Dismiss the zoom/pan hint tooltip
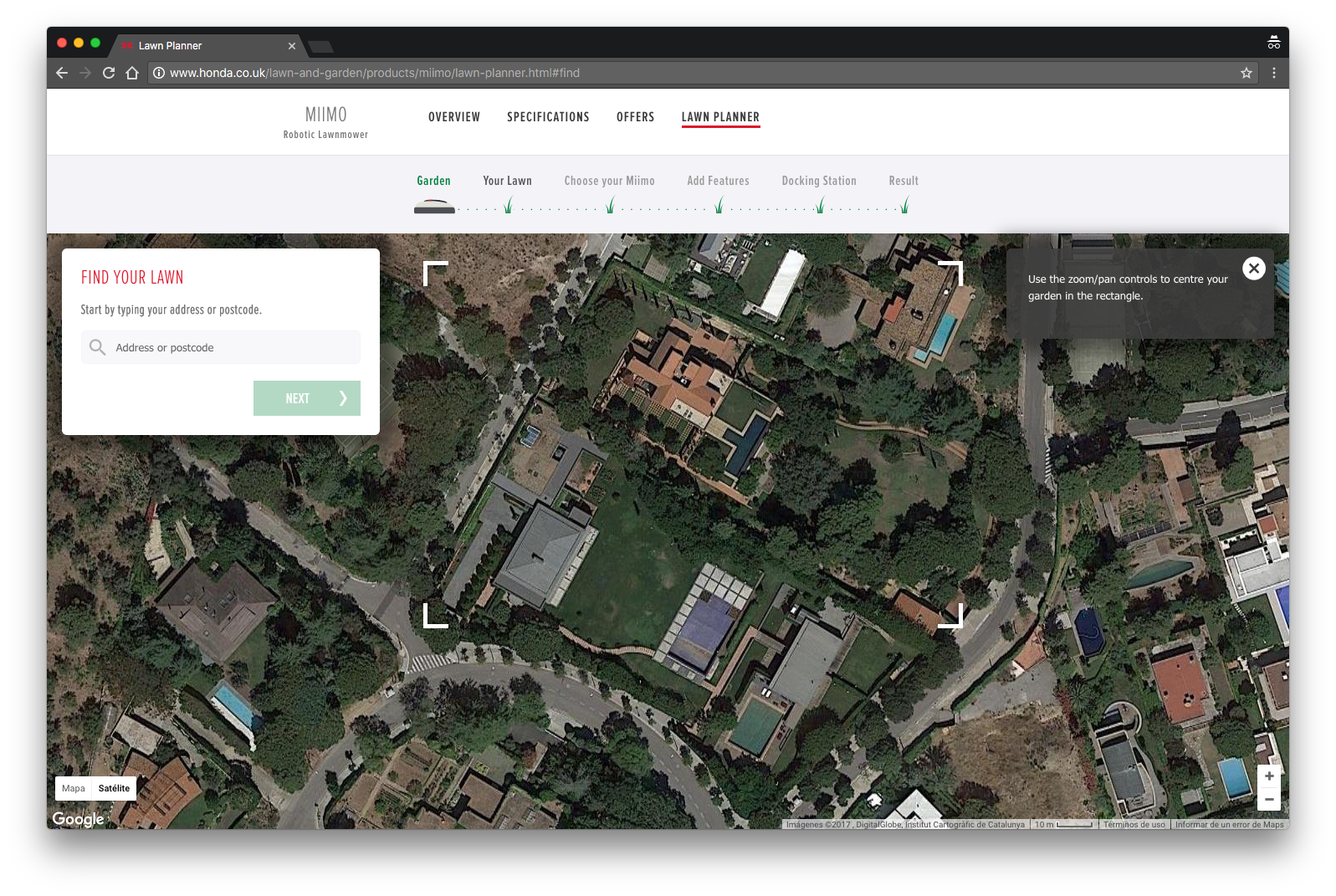The image size is (1336, 896). [x=1253, y=269]
